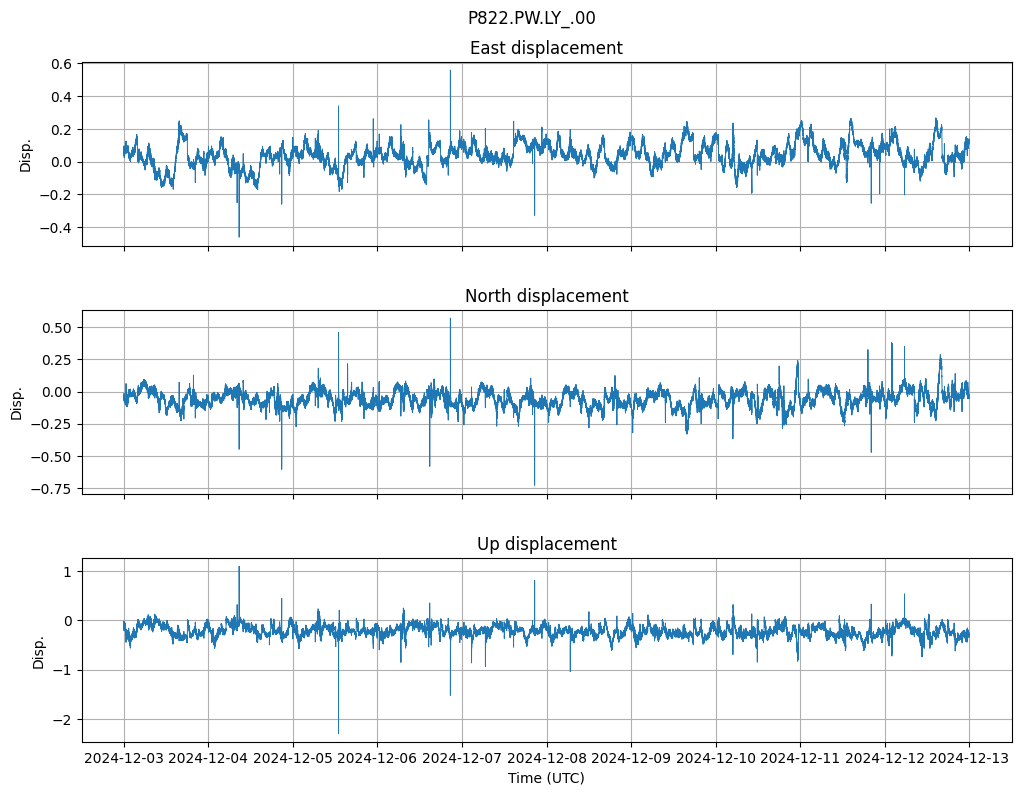Click the Up plot's Disp. y-axis label
The width and height of the screenshot is (1021, 795).
39,650
